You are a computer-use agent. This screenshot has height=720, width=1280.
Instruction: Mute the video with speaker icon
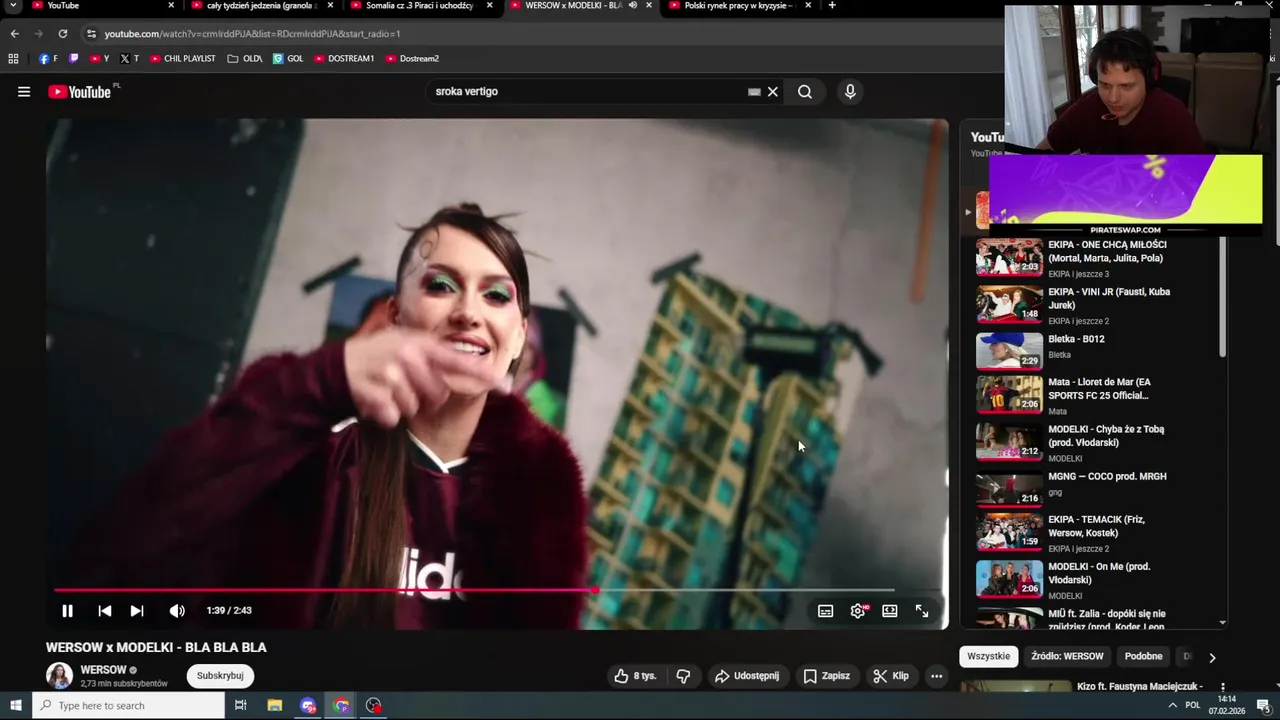(177, 610)
